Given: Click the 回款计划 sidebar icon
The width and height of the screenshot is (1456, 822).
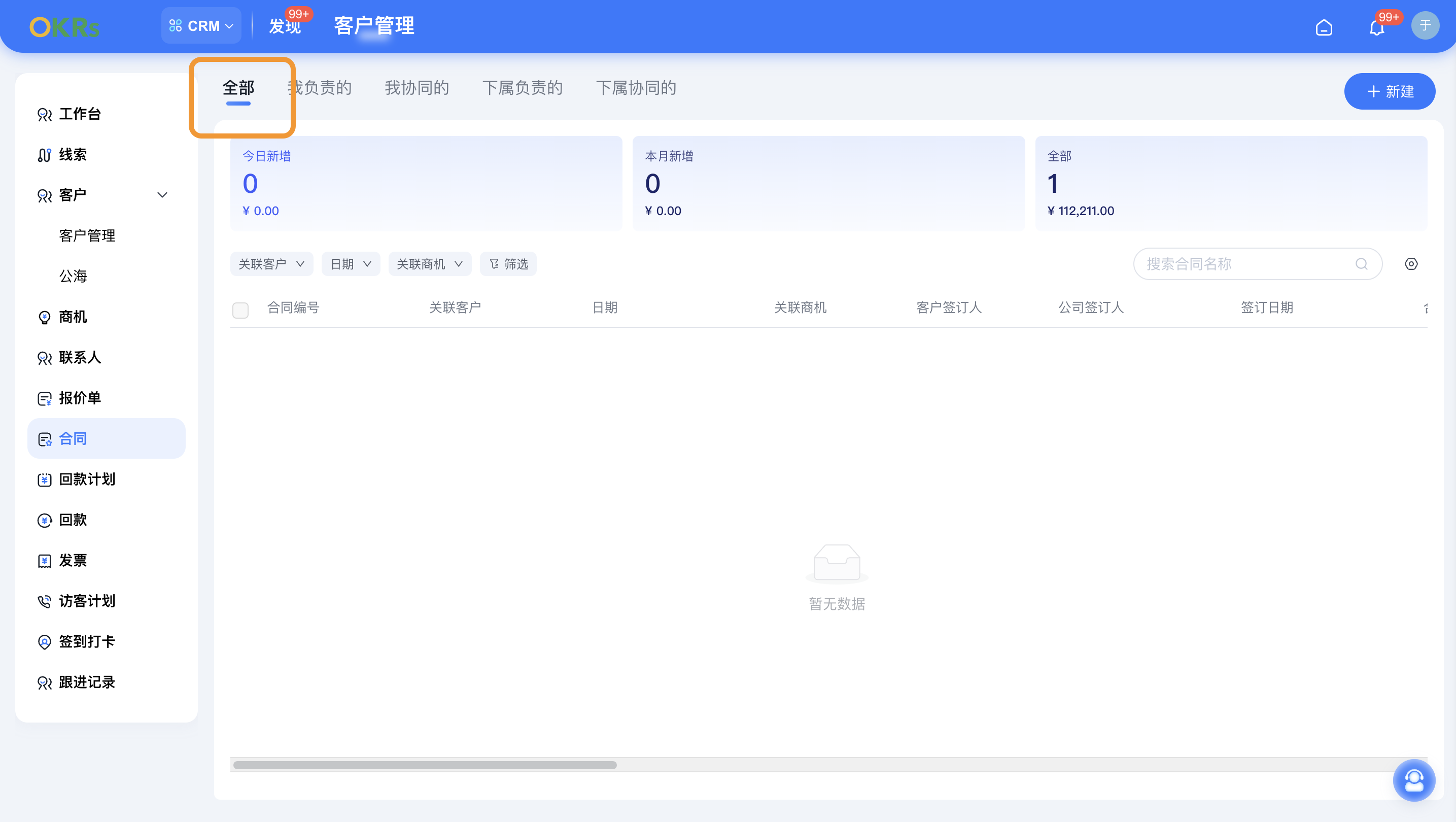Looking at the screenshot, I should coord(44,480).
